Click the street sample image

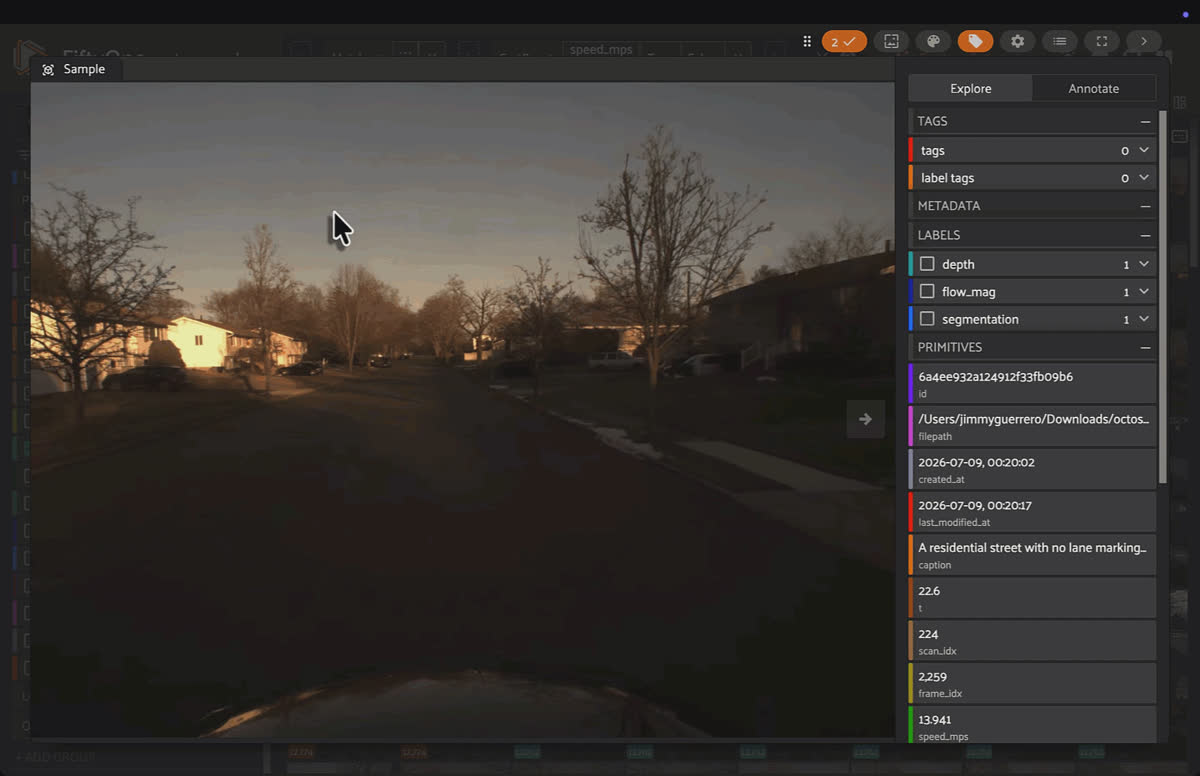point(462,410)
